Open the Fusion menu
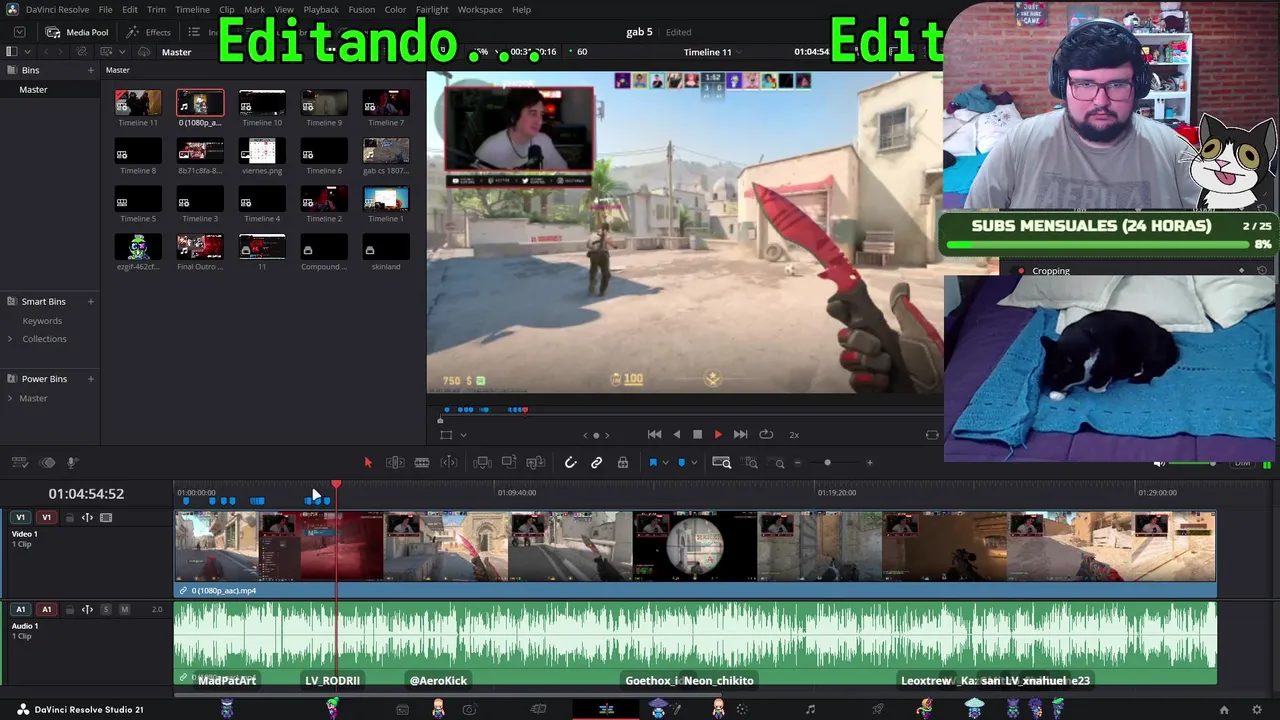This screenshot has width=1280, height=720. click(x=362, y=9)
